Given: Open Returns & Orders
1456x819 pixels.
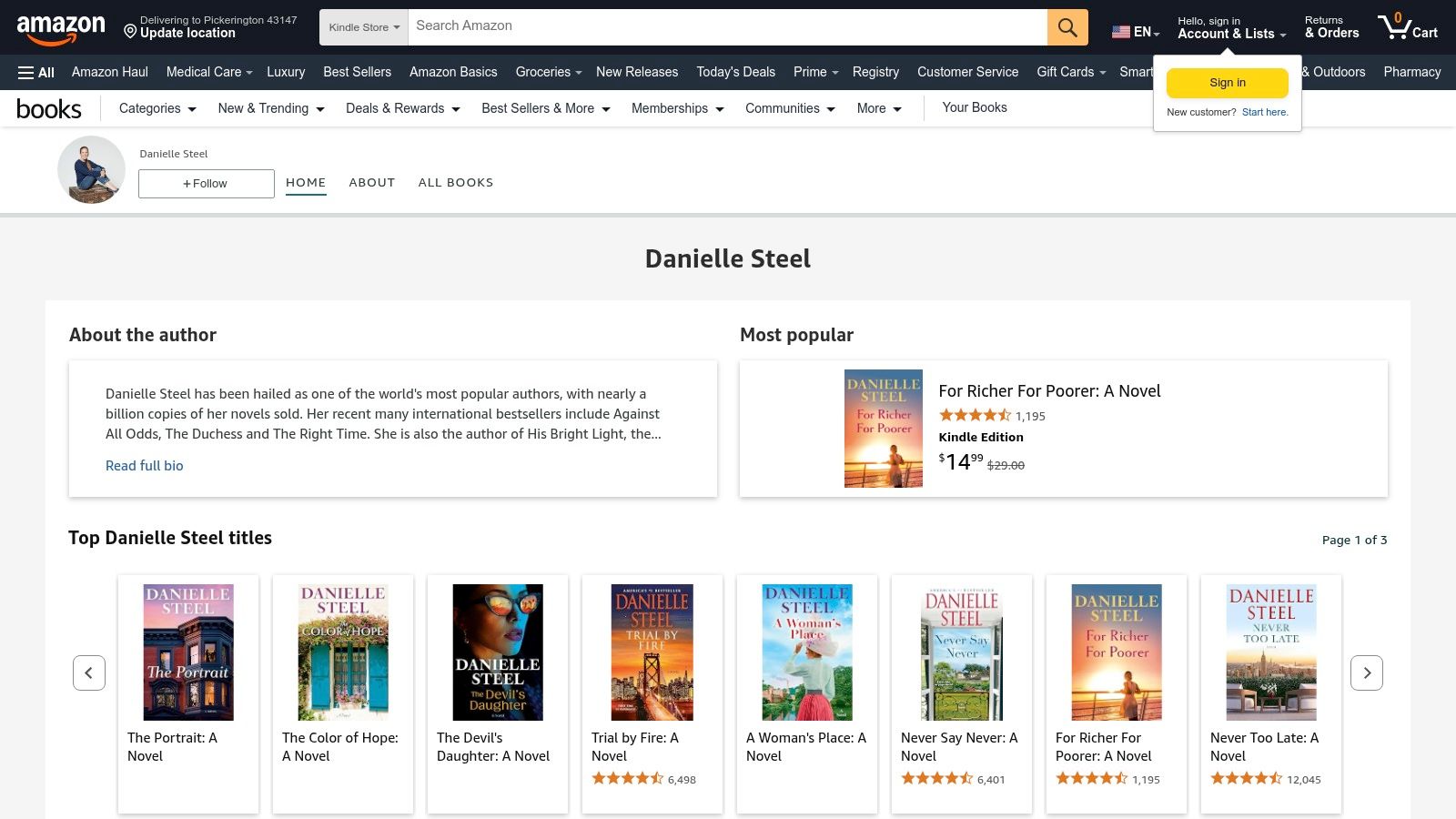Looking at the screenshot, I should [x=1331, y=28].
